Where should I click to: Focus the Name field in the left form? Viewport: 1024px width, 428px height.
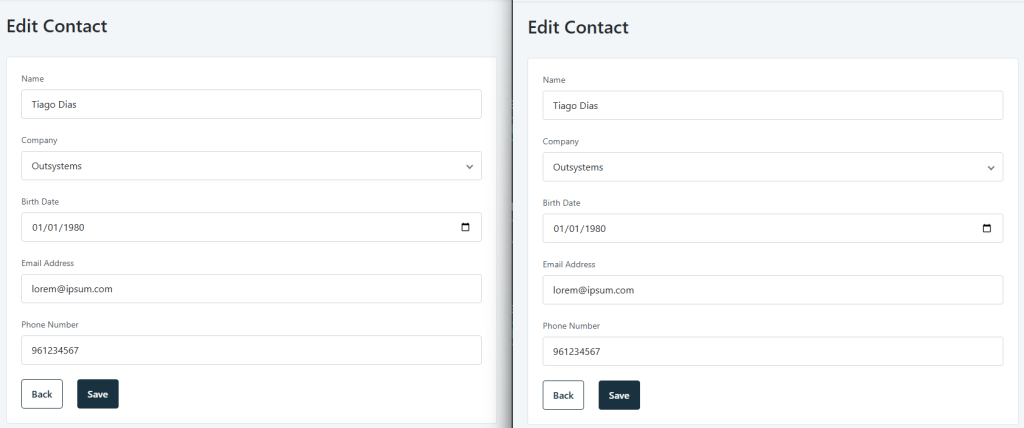coord(251,105)
